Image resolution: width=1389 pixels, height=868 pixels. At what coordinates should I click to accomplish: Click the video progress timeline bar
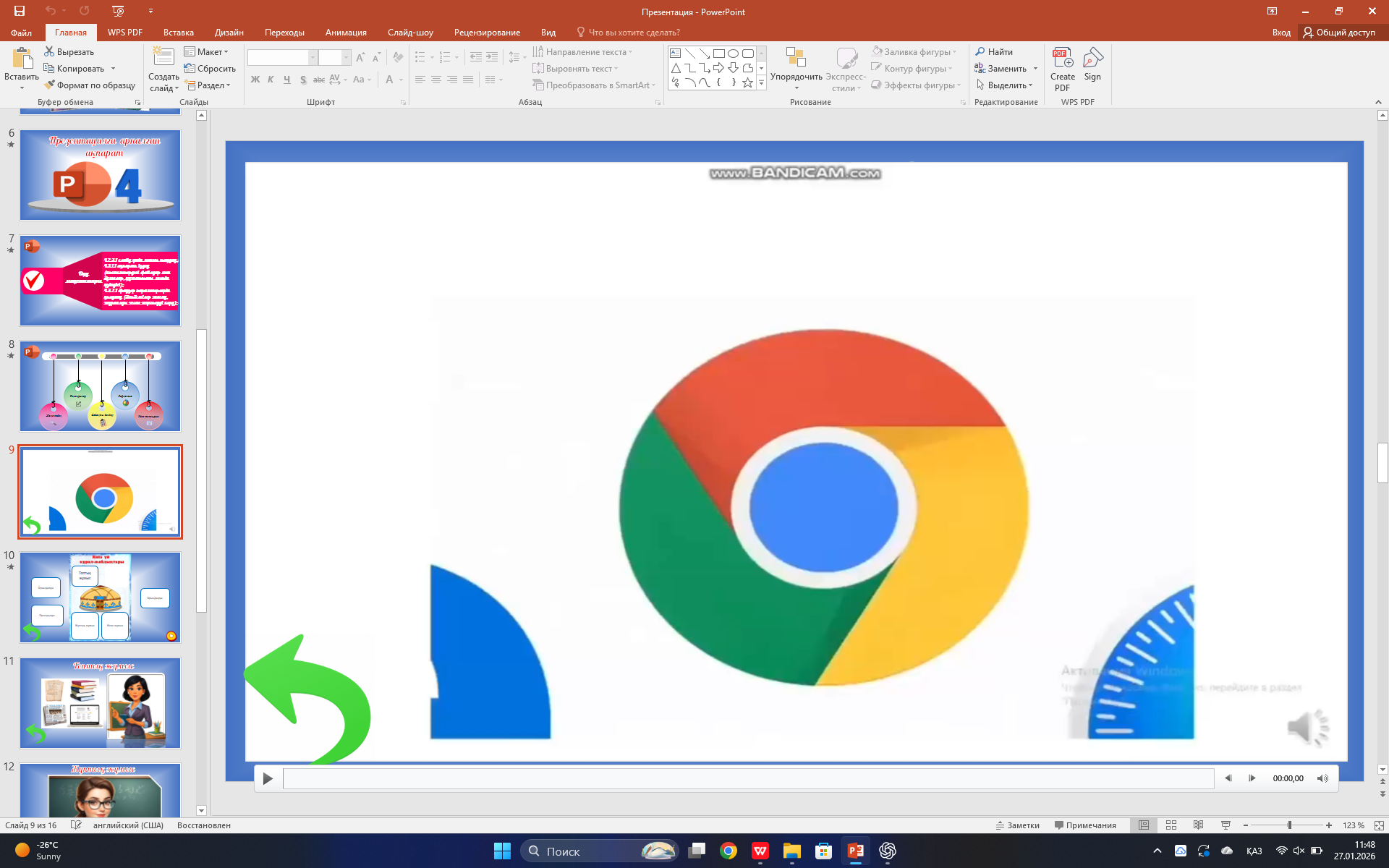(748, 778)
